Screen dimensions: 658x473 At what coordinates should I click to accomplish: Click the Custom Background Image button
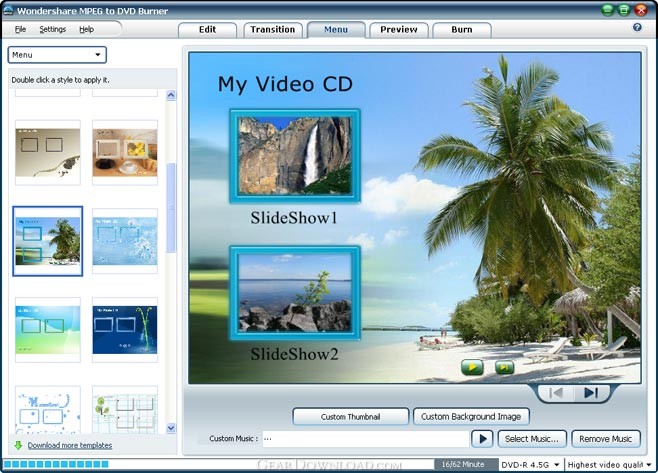coord(471,417)
